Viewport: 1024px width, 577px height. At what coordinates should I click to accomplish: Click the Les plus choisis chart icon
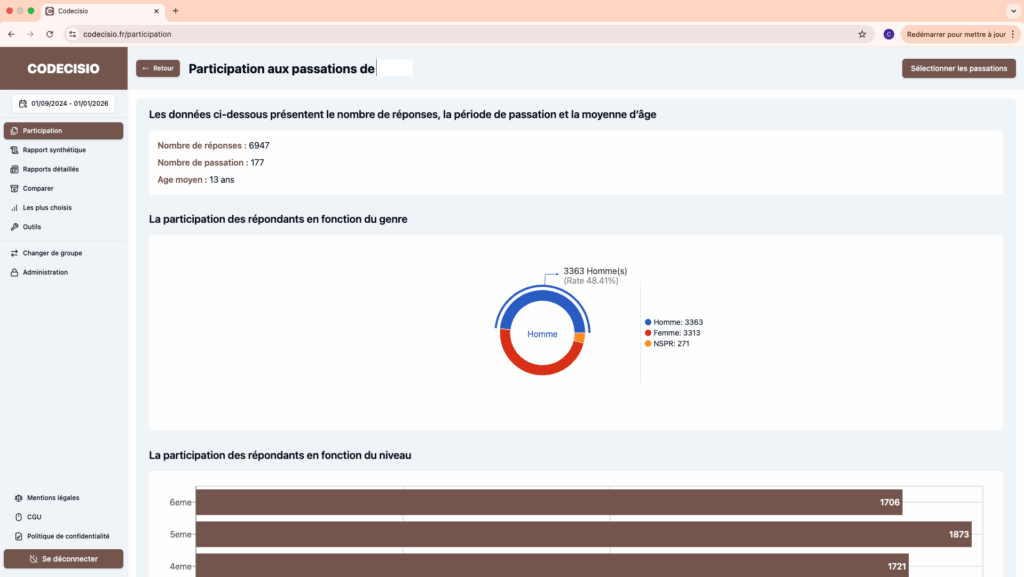coord(14,208)
